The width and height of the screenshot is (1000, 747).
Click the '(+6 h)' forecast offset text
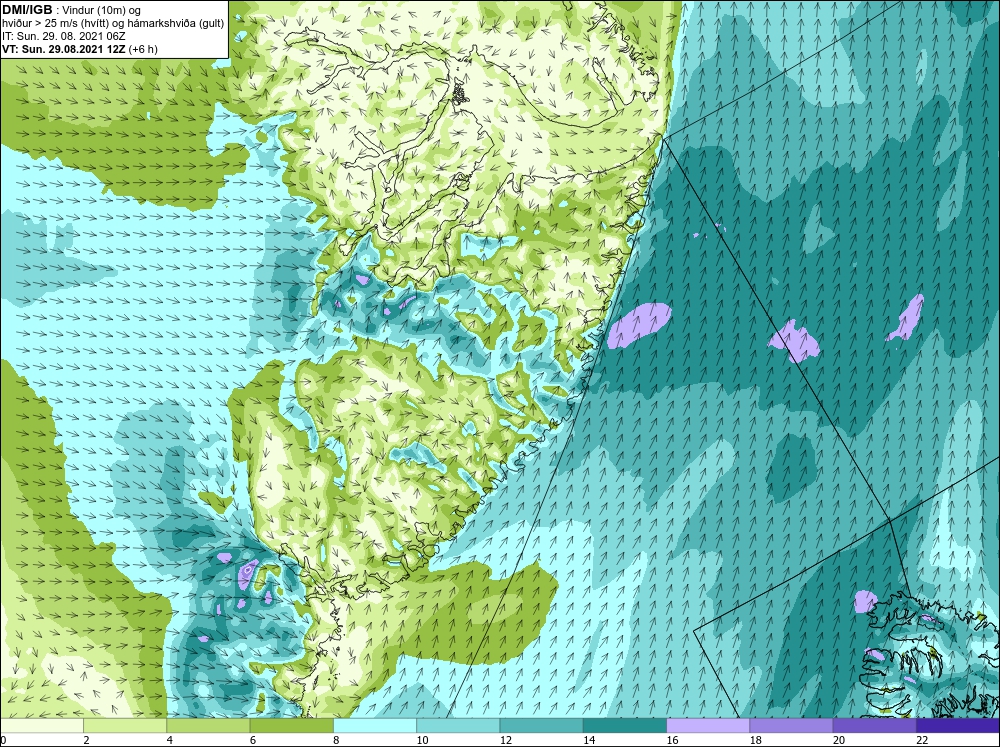click(143, 49)
